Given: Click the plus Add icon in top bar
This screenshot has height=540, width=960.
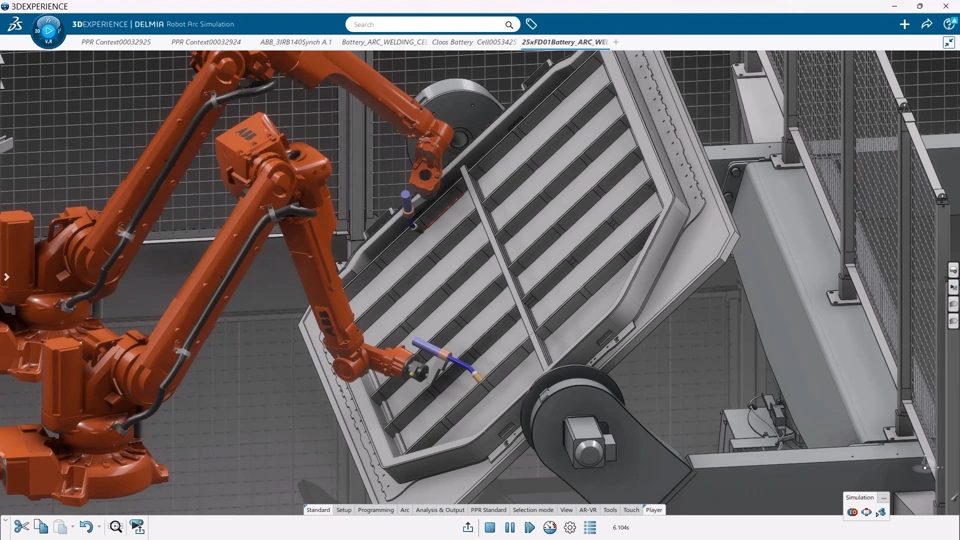Looking at the screenshot, I should coord(904,24).
